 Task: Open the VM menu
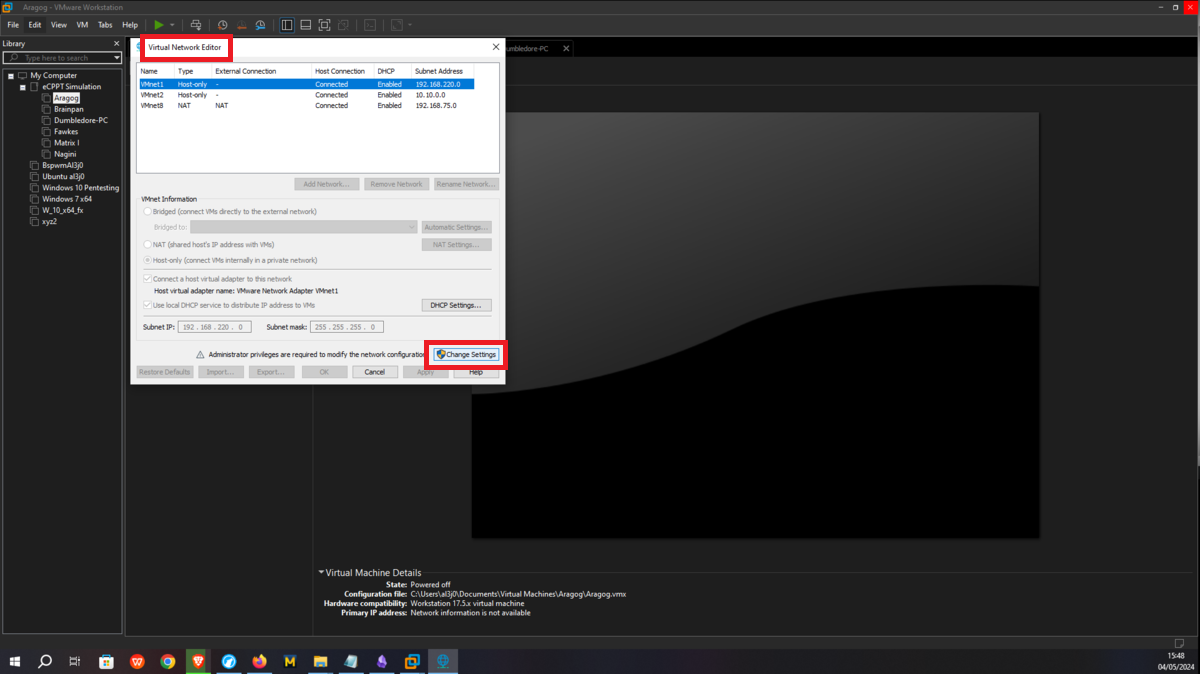pyautogui.click(x=82, y=25)
